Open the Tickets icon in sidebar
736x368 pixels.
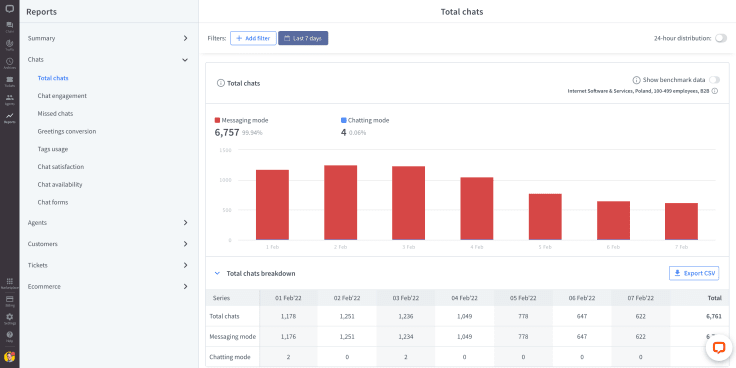coord(9,81)
